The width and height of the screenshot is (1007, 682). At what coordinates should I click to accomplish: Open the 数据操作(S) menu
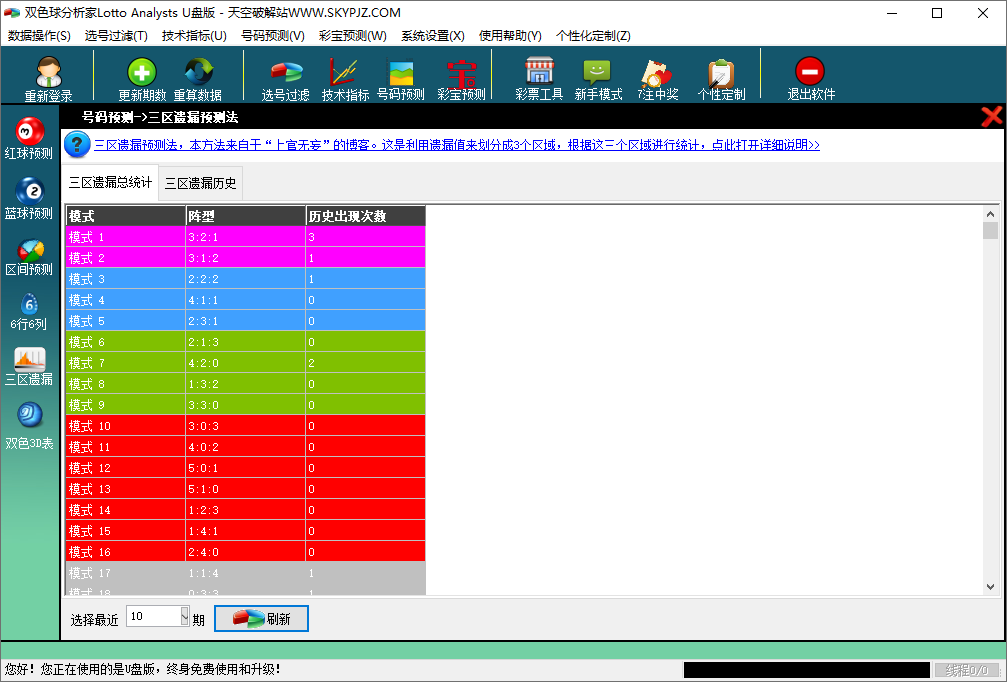pyautogui.click(x=39, y=35)
